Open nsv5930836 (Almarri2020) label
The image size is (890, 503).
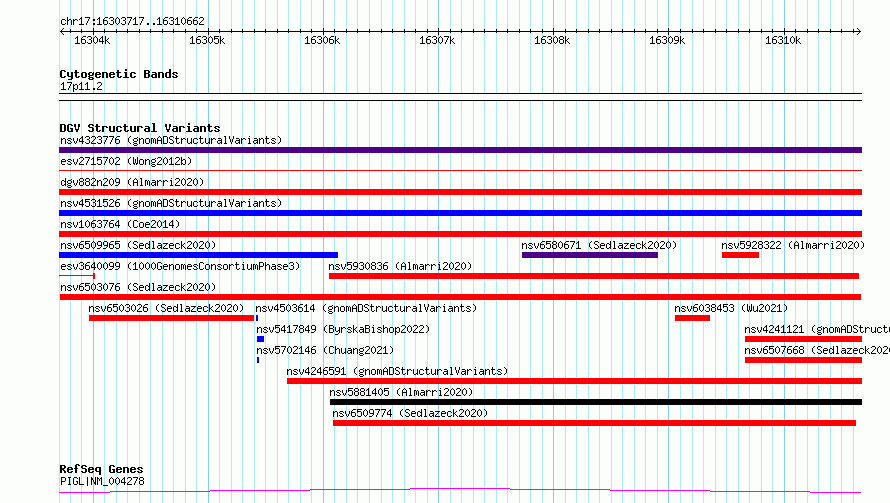coord(400,266)
